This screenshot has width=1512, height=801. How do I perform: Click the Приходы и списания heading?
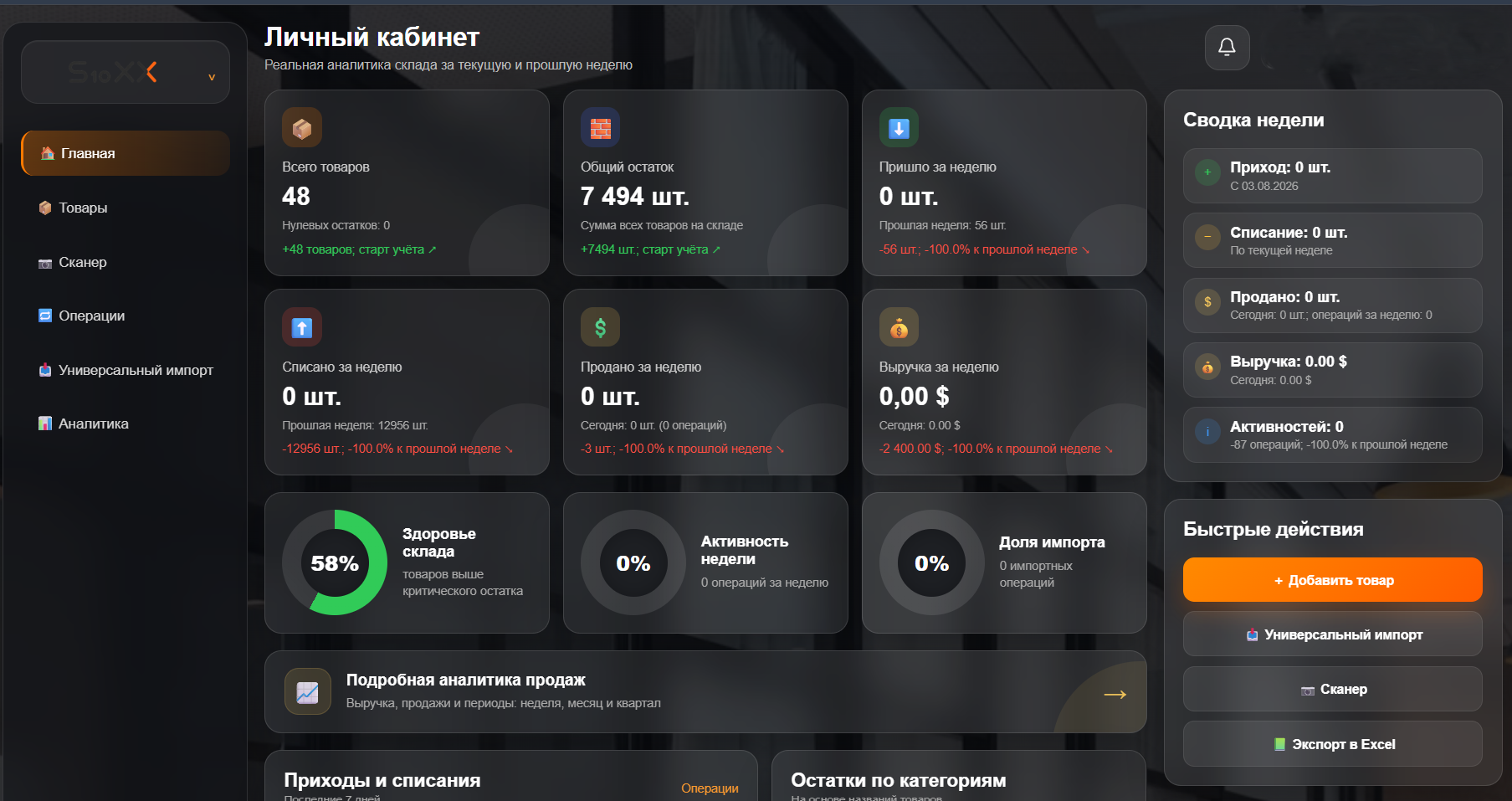pyautogui.click(x=382, y=780)
